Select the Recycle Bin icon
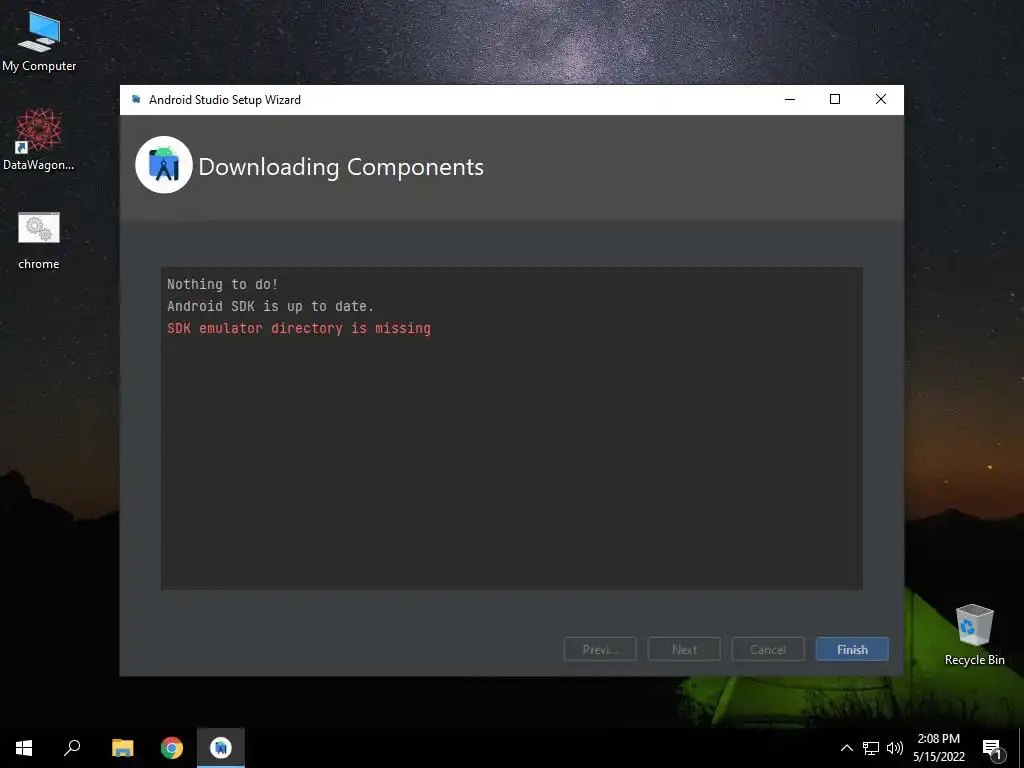 tap(974, 635)
